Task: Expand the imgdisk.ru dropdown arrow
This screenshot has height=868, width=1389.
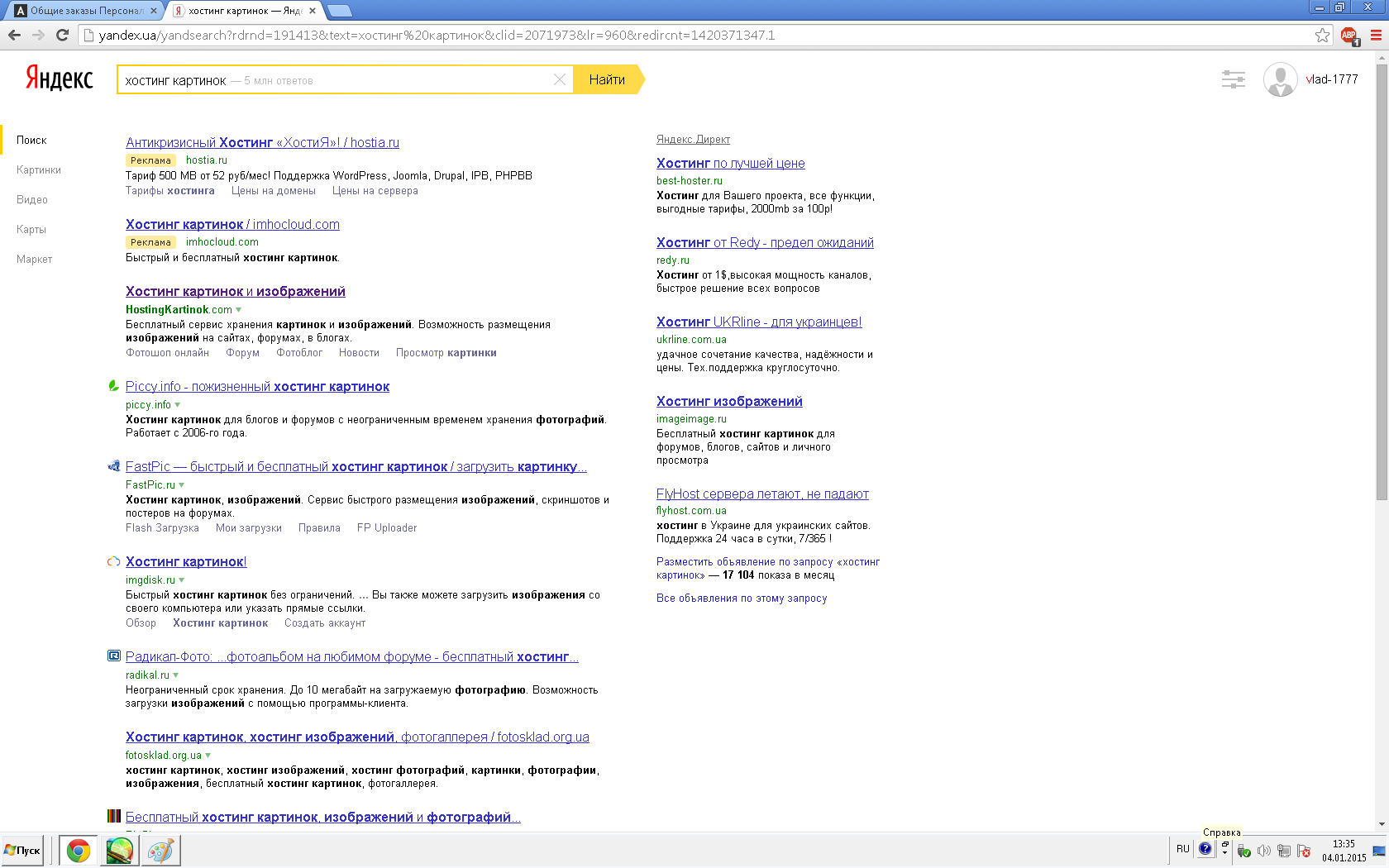Action: (182, 580)
